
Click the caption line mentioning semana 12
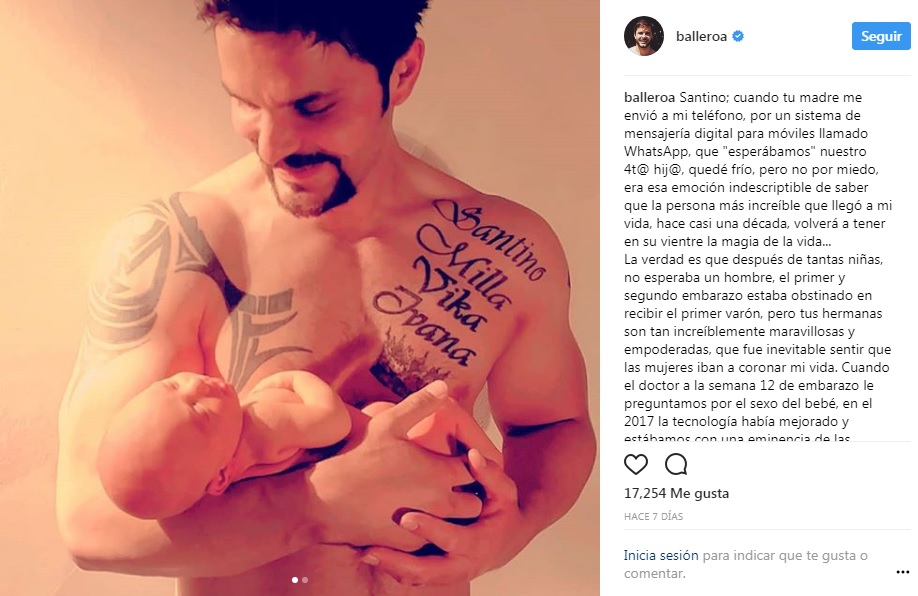(x=749, y=385)
